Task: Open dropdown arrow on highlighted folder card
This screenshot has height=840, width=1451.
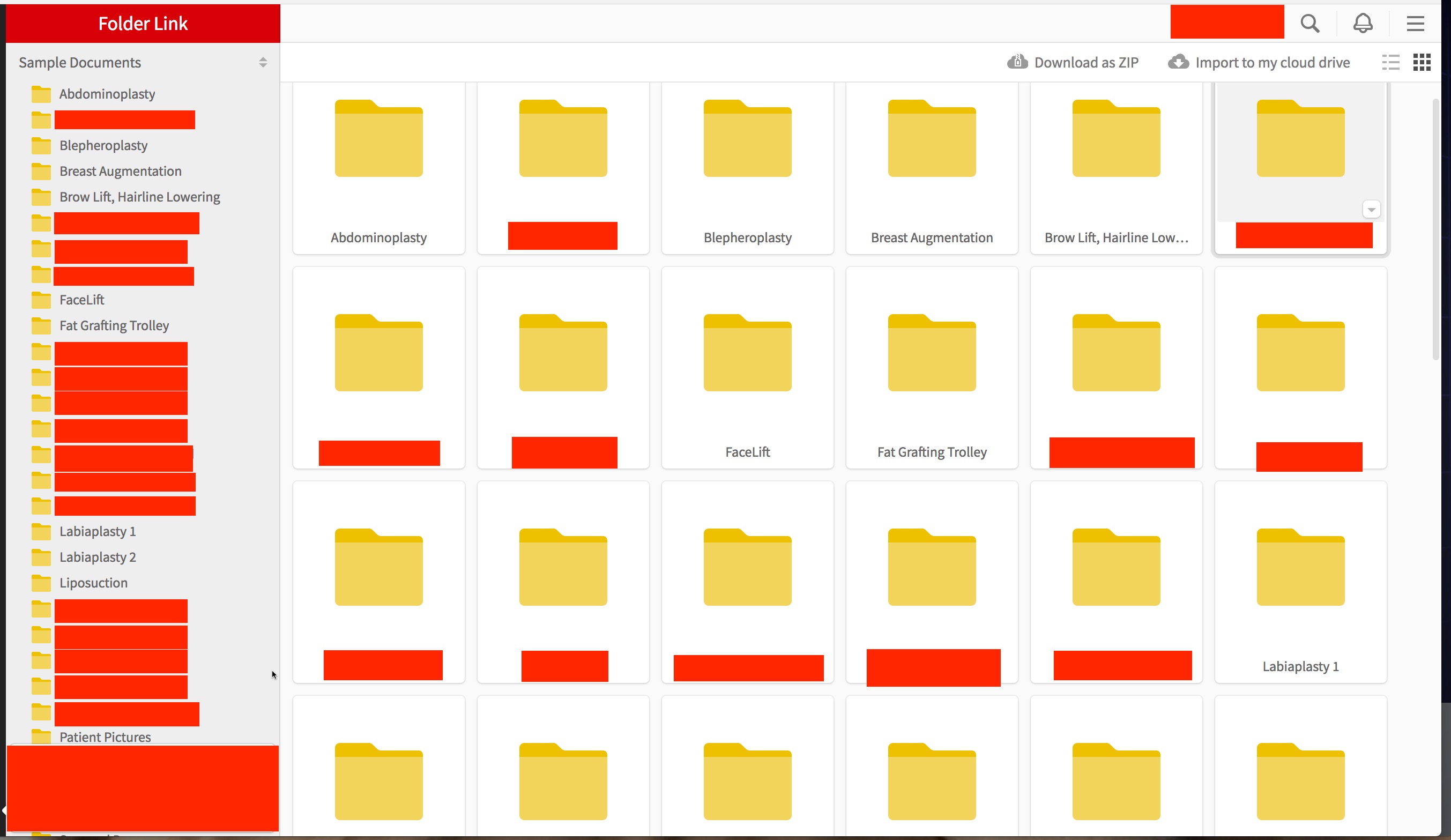Action: pyautogui.click(x=1371, y=210)
